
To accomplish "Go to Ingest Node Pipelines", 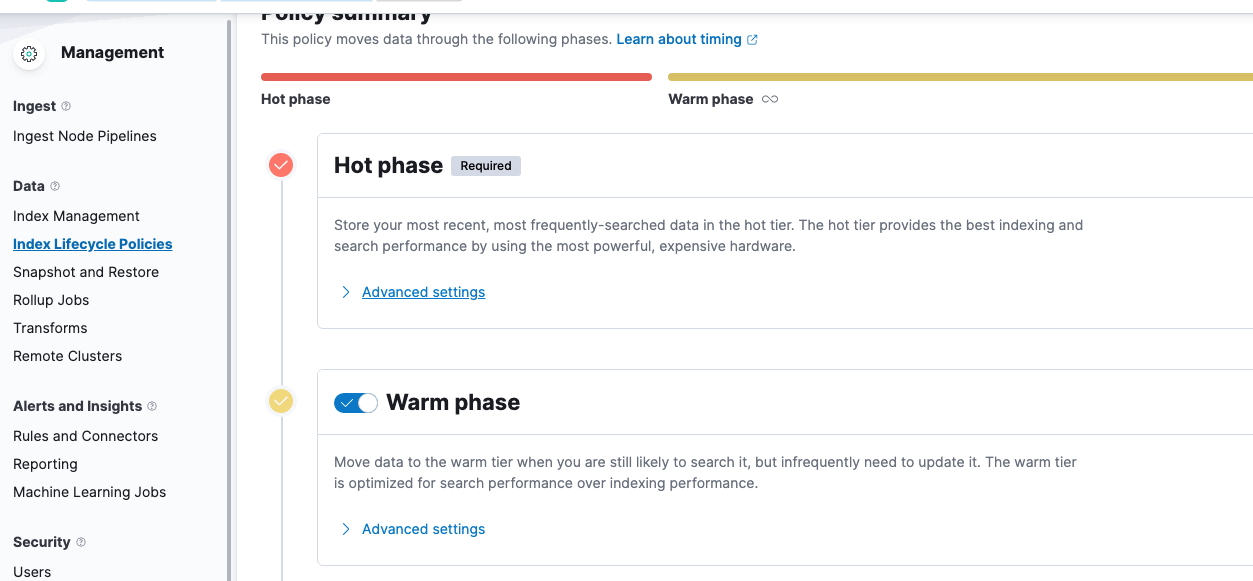I will (x=85, y=136).
